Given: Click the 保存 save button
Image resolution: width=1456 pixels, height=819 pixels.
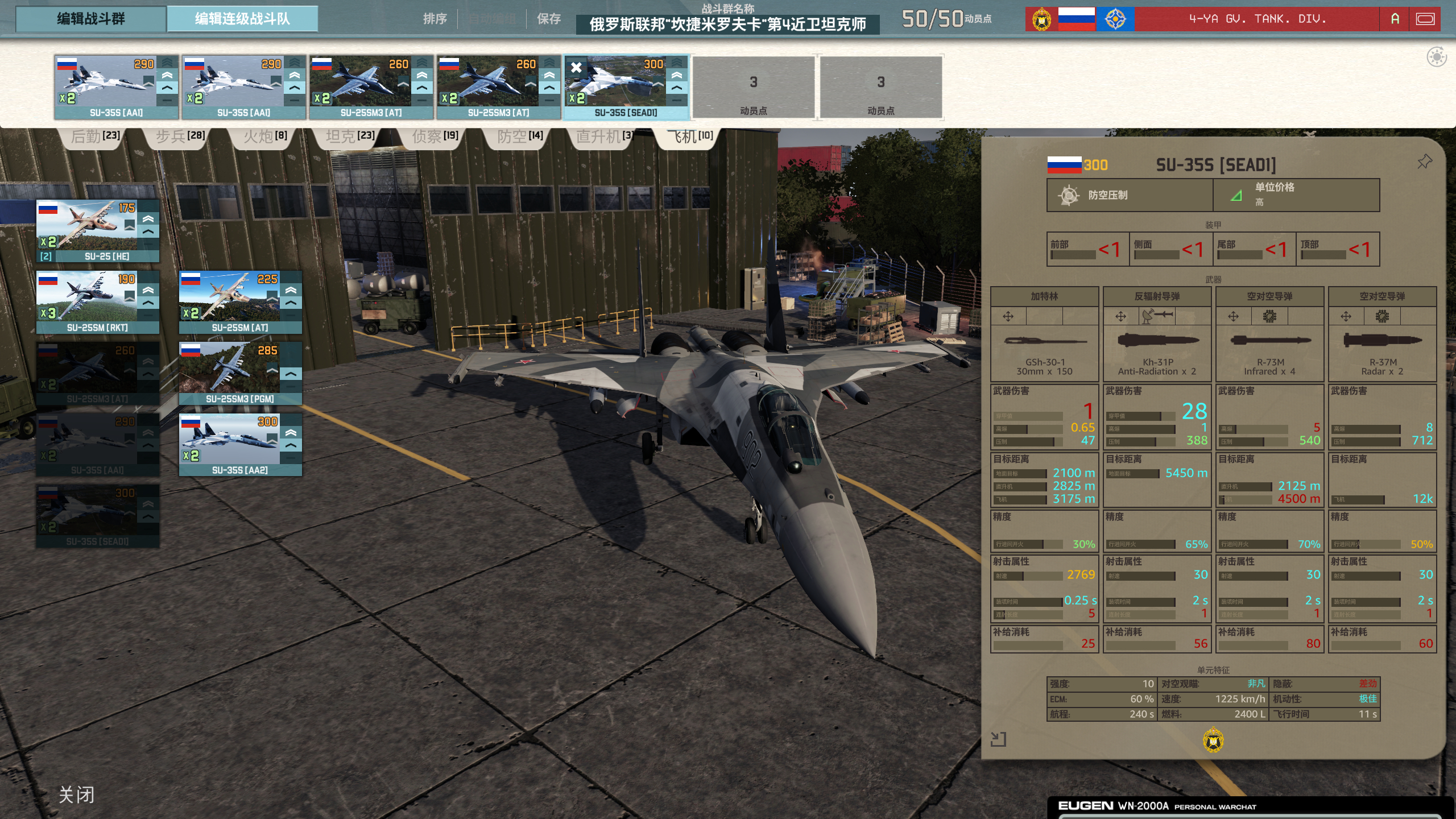Looking at the screenshot, I should [549, 19].
